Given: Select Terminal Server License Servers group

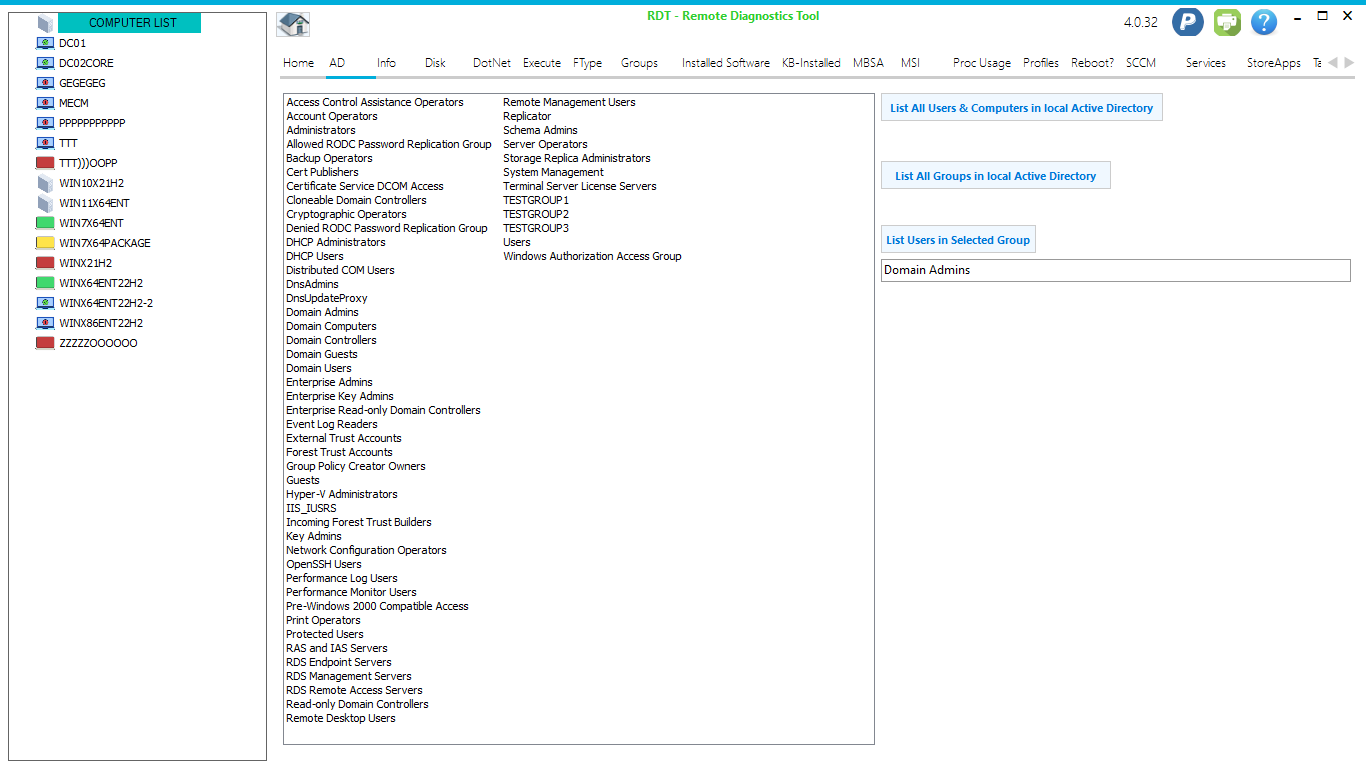Looking at the screenshot, I should point(580,186).
